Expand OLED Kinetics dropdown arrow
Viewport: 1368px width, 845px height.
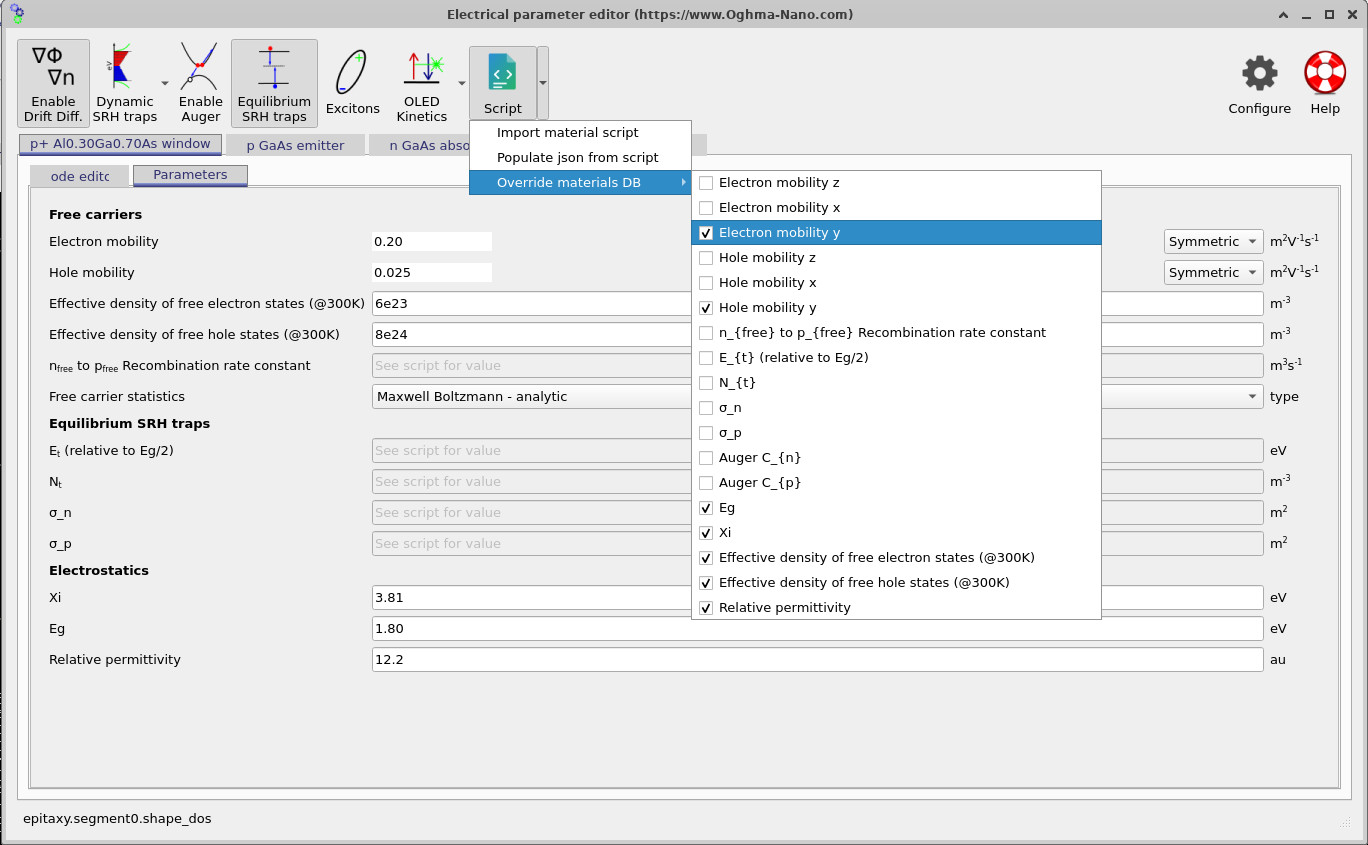click(x=461, y=83)
